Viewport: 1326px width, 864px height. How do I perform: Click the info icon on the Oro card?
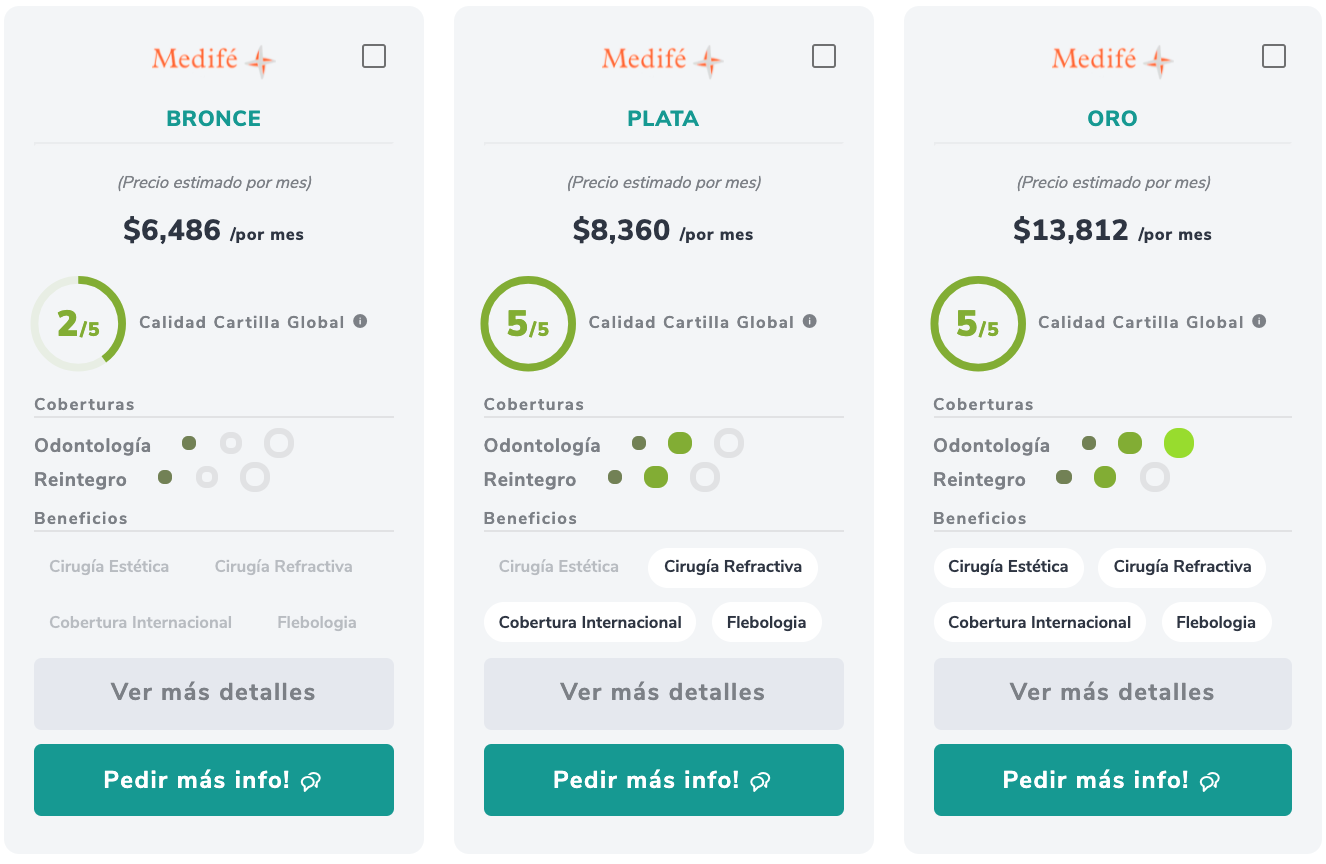click(1259, 321)
